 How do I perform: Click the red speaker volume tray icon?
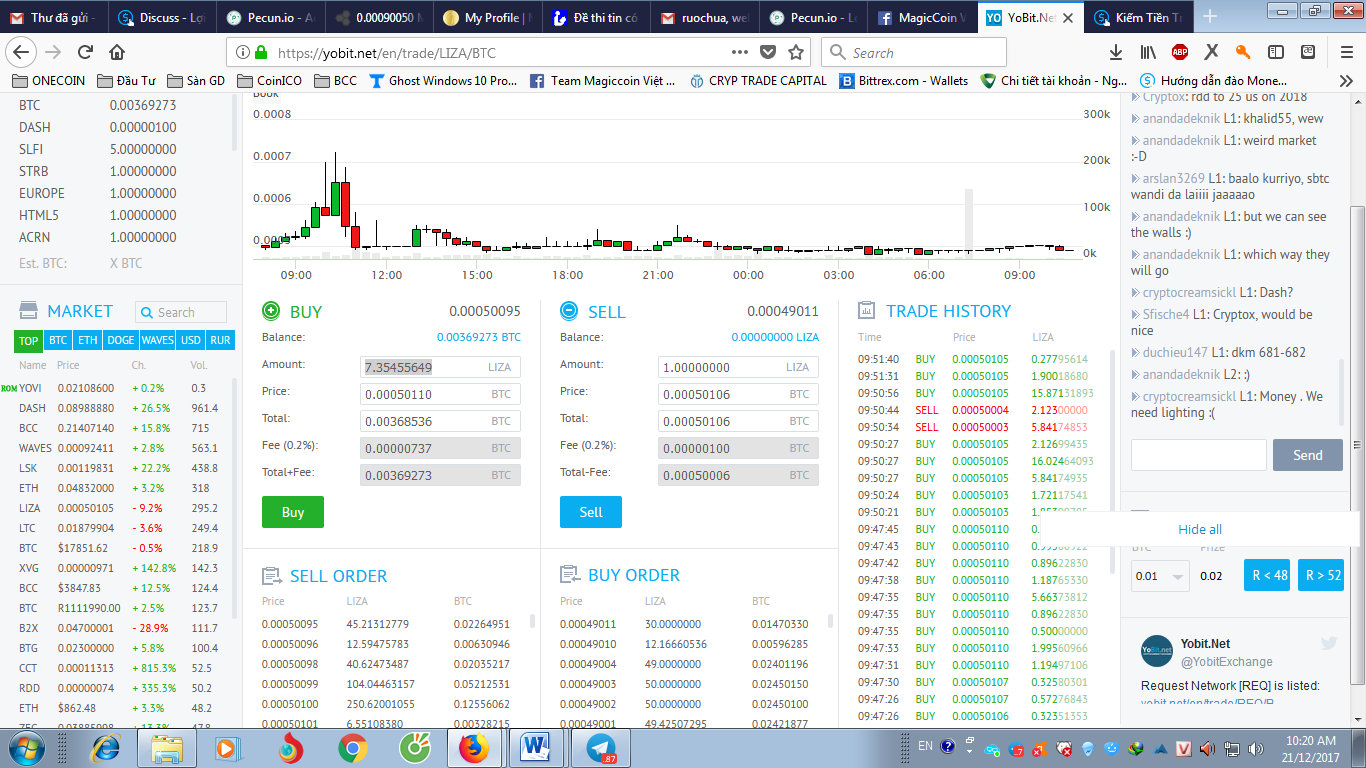click(1206, 748)
